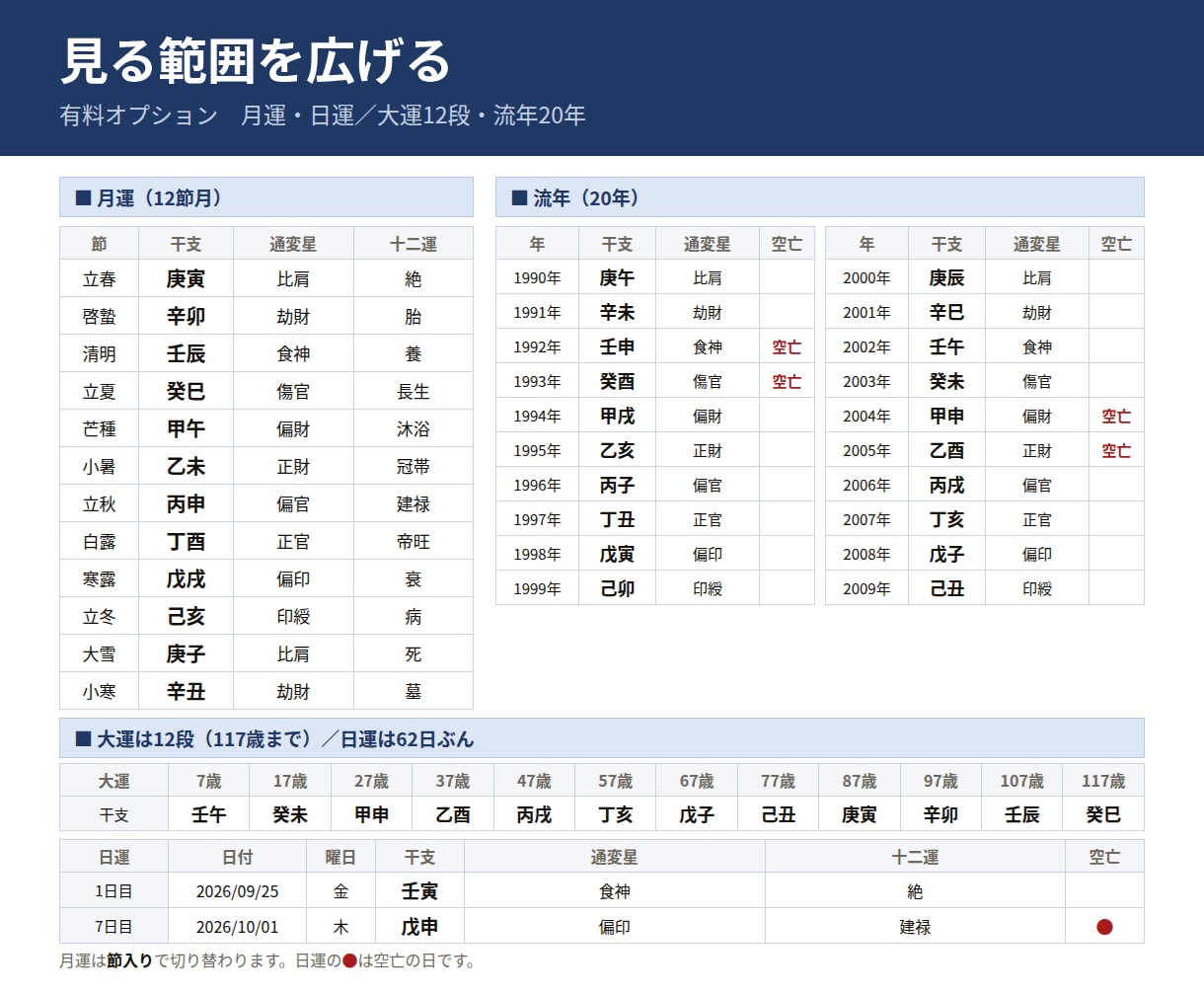Select the 2008年 cell
Viewport: 1204px width, 995px height.
[866, 555]
